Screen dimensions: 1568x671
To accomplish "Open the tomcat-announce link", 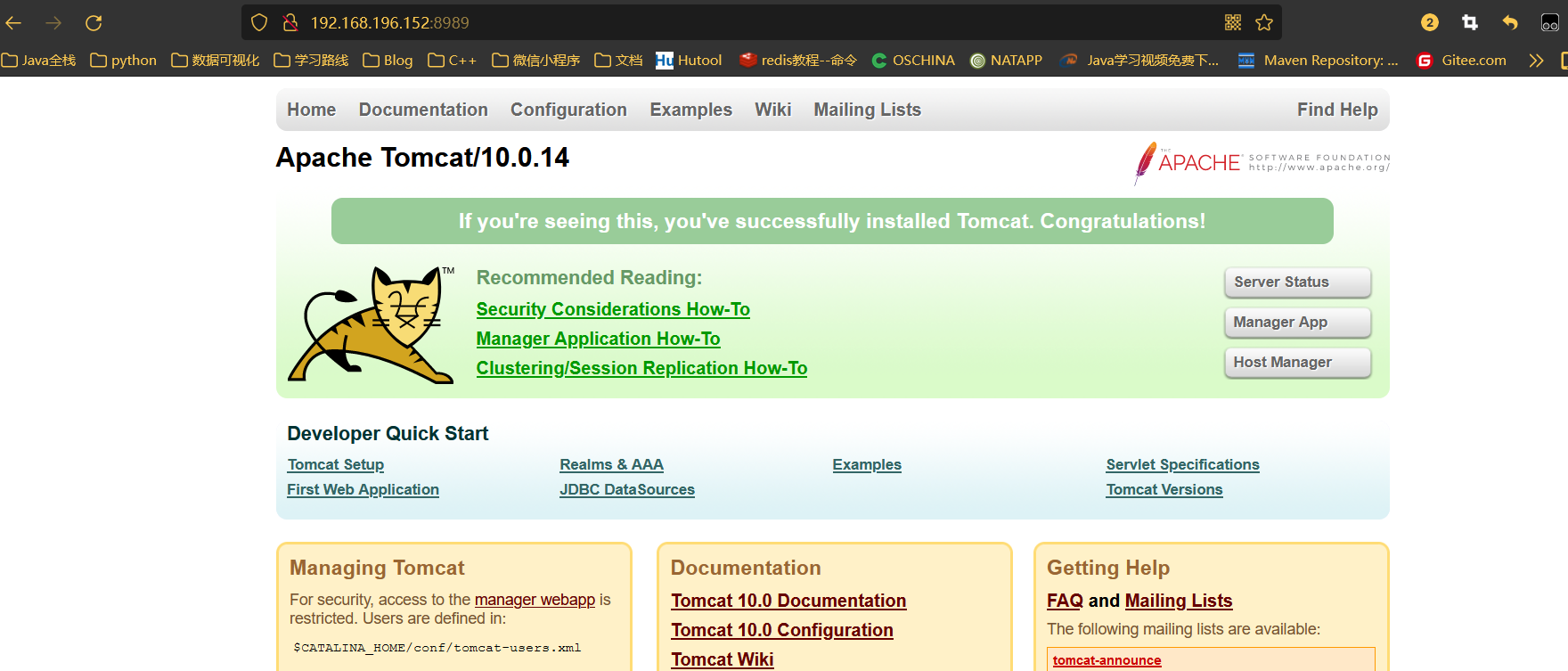I will pos(1107,660).
